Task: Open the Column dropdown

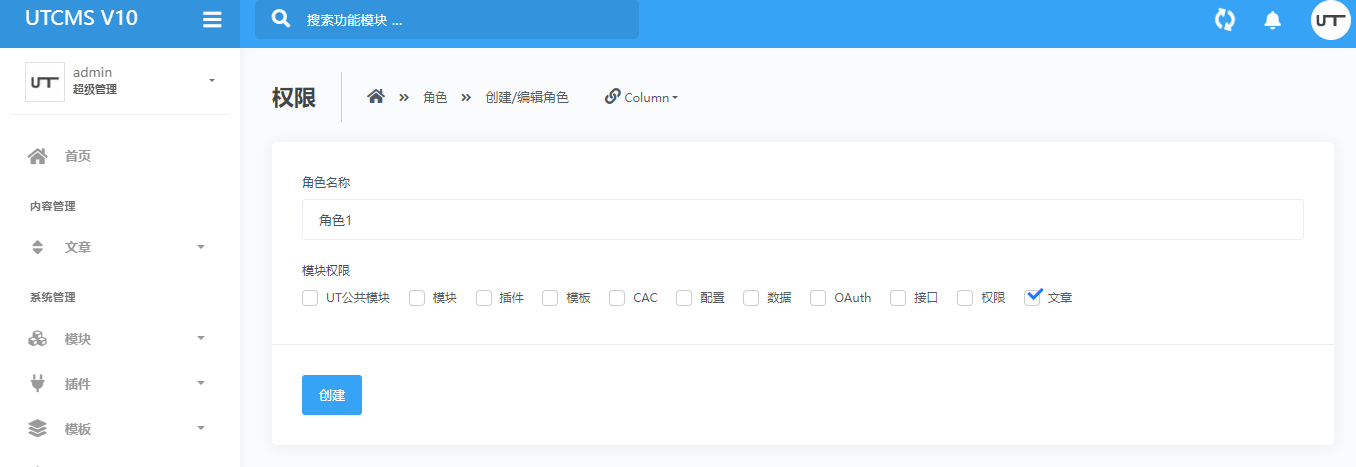Action: [x=642, y=98]
